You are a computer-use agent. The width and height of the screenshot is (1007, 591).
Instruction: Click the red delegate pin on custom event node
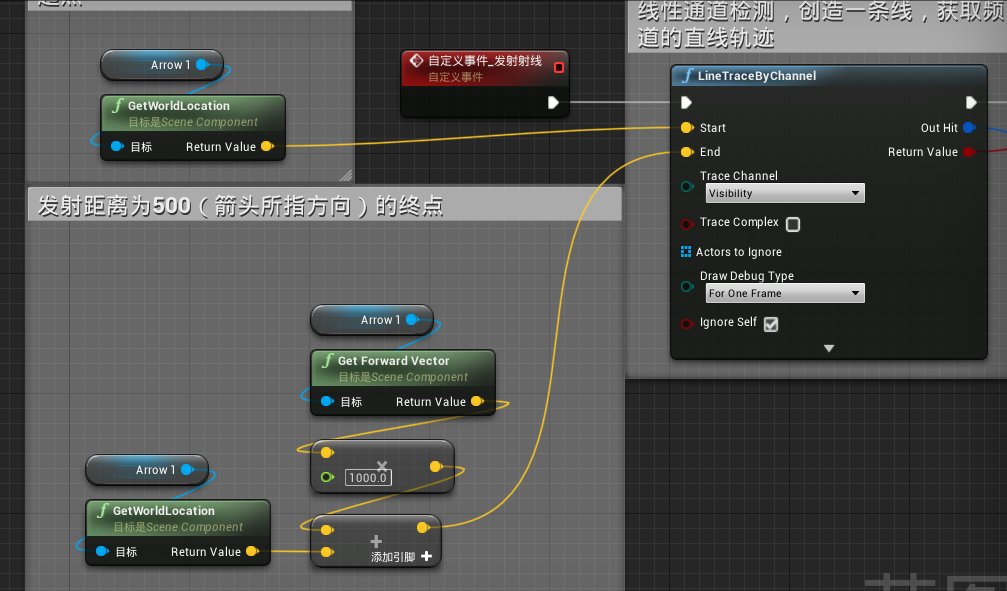(558, 67)
